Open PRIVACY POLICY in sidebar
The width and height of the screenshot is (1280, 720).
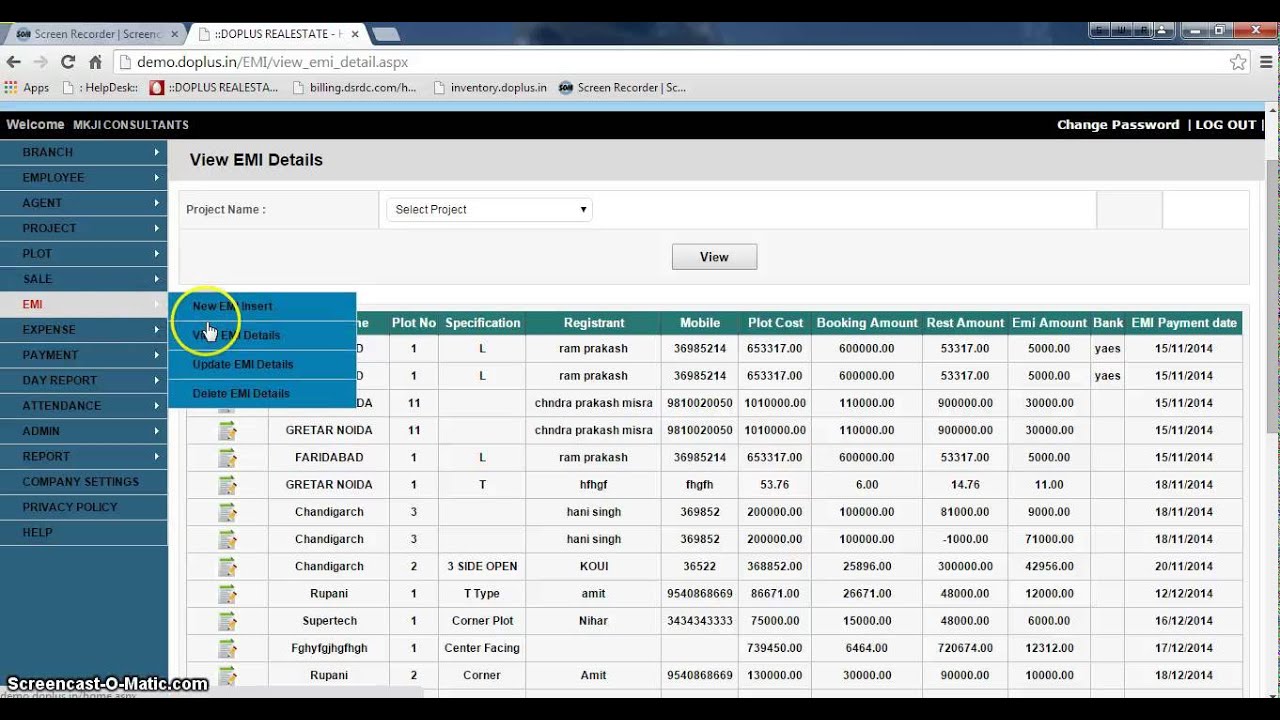click(84, 507)
